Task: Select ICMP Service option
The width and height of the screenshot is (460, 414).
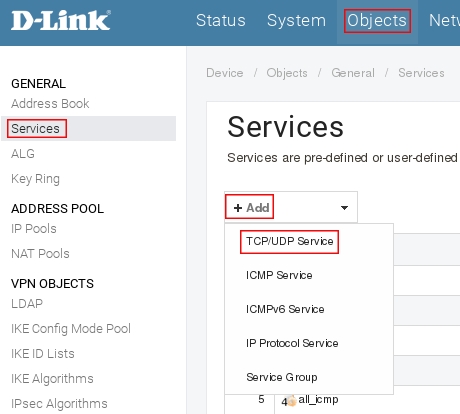Action: click(279, 275)
